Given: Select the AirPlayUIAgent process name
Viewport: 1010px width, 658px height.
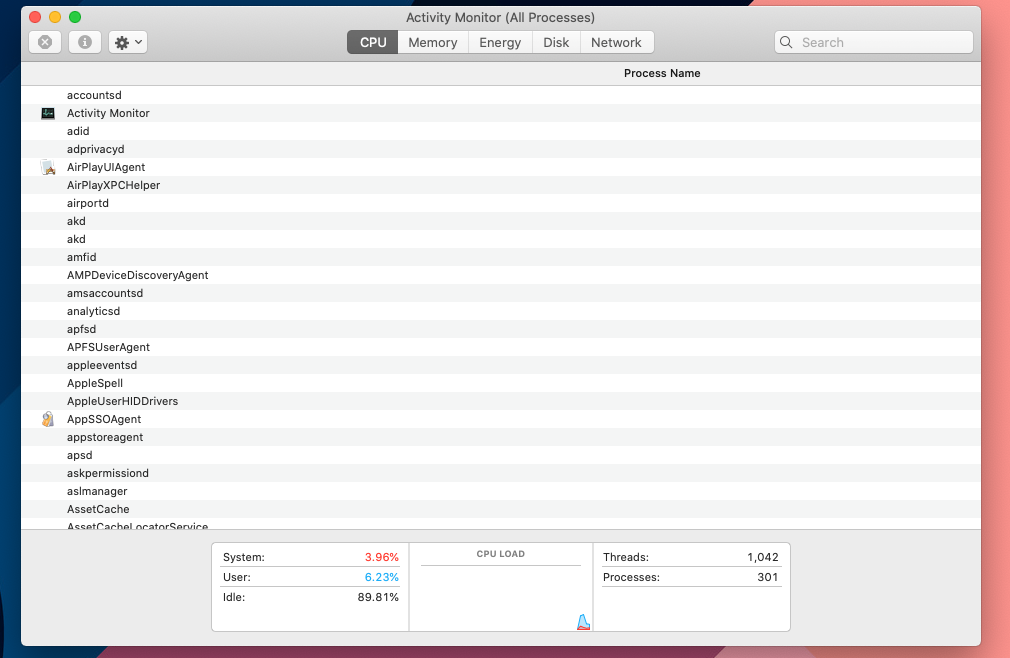Looking at the screenshot, I should pos(106,167).
